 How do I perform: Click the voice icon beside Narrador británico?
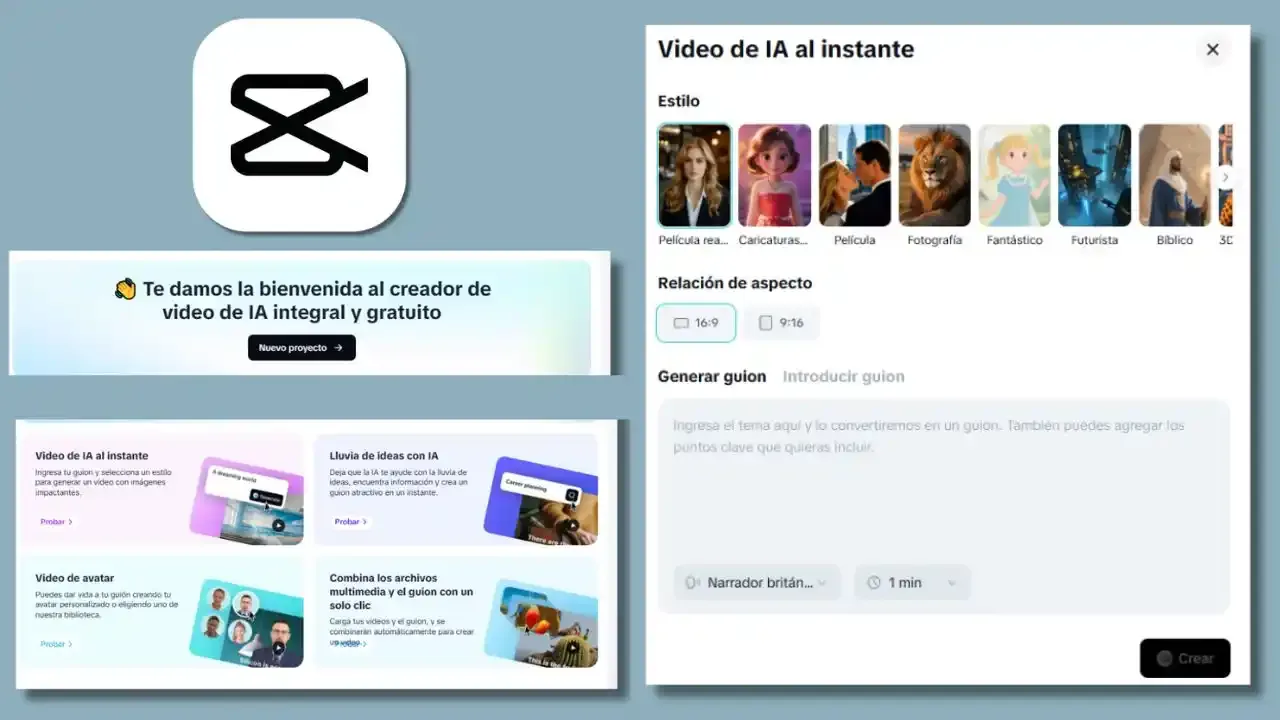coord(692,582)
